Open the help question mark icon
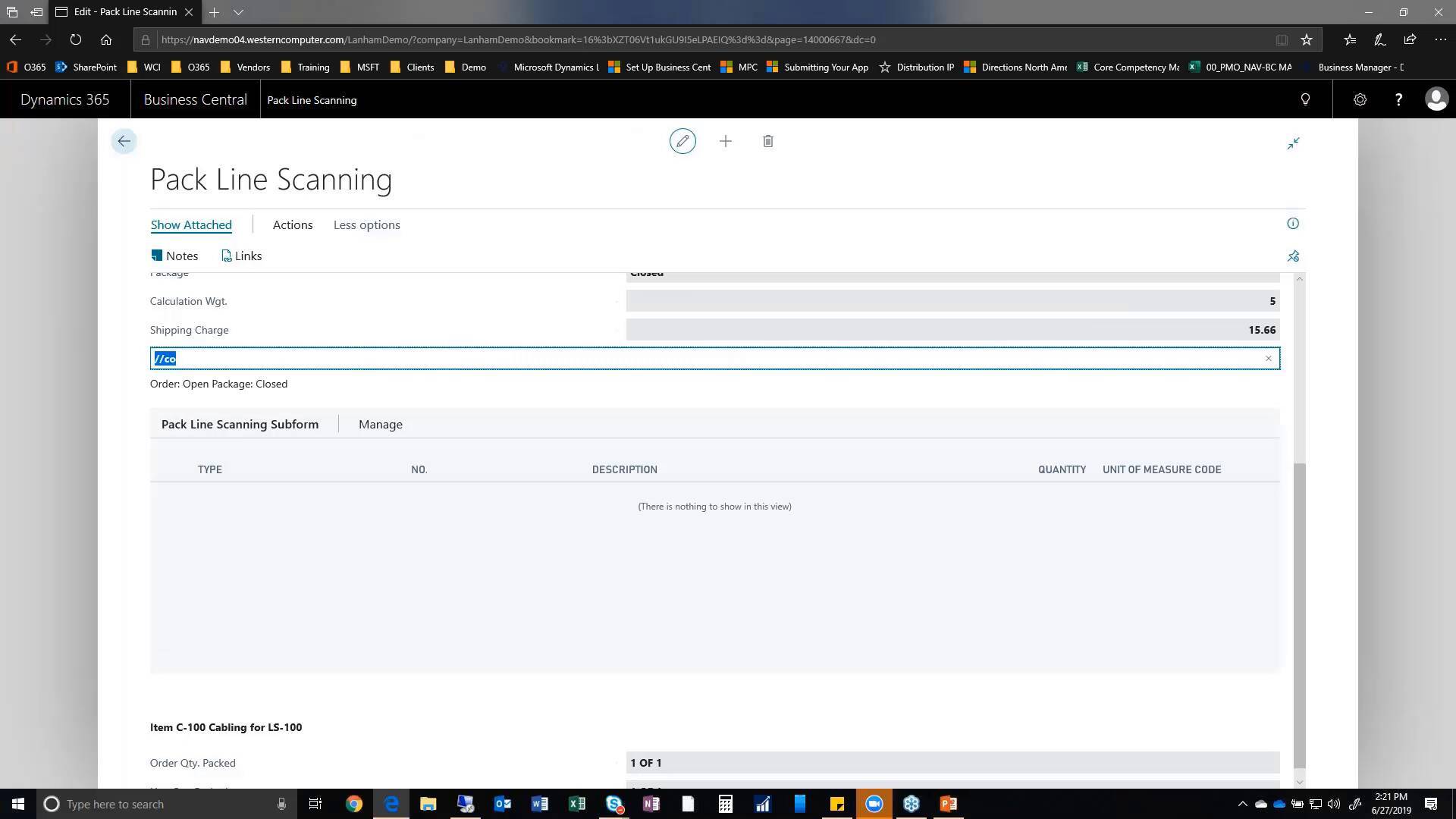The height and width of the screenshot is (819, 1456). pos(1399,99)
